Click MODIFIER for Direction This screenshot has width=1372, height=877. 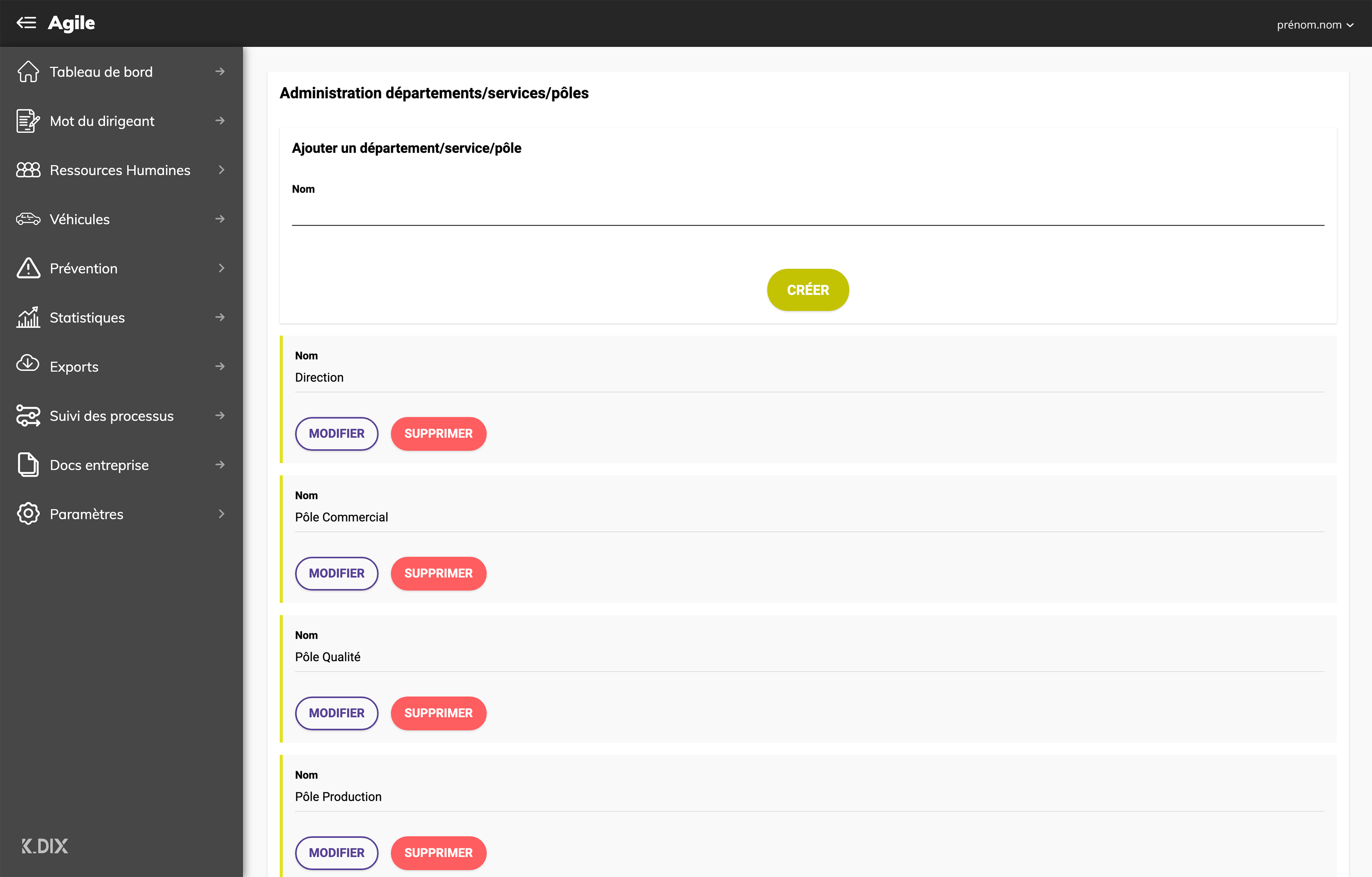(337, 434)
